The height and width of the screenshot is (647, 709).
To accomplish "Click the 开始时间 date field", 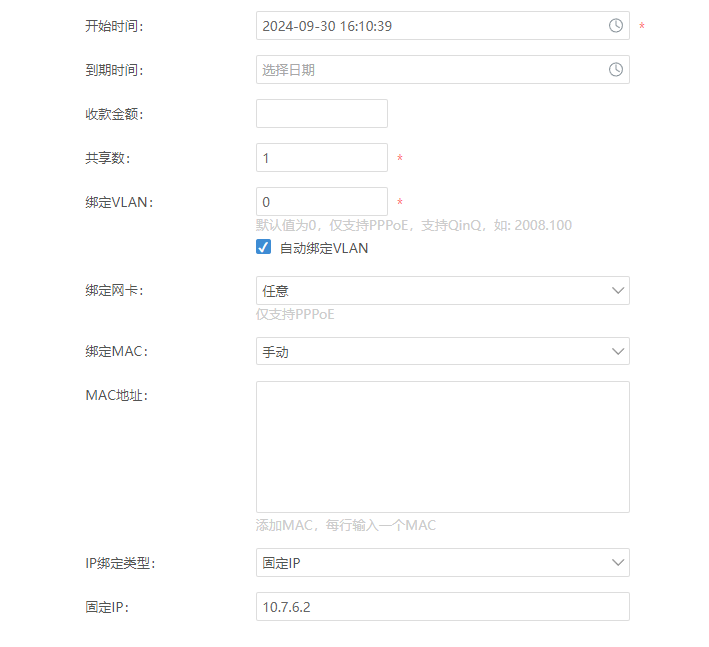I will (x=443, y=26).
